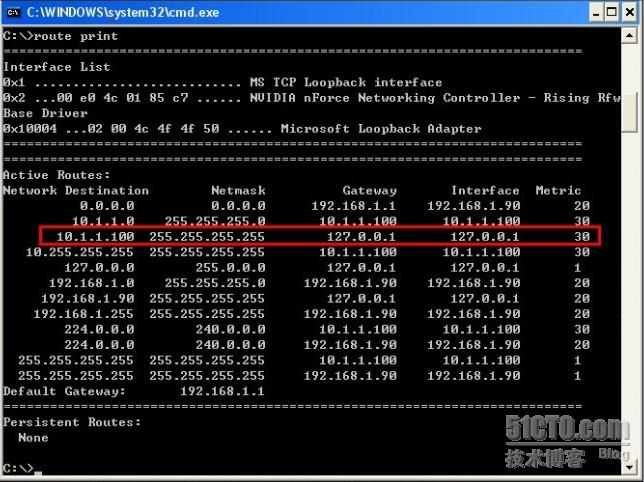Click gateway 127.0.0.1 in 10.1.1.100 row
The width and height of the screenshot is (644, 482).
click(361, 236)
